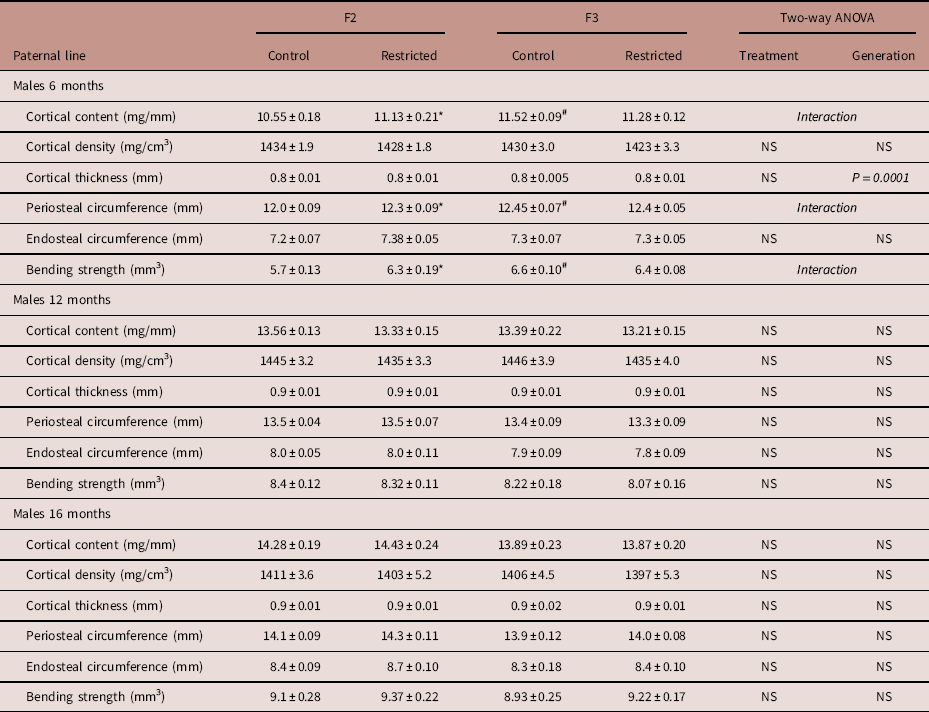Click the "Generation" column header
The height and width of the screenshot is (712, 929).
coord(883,56)
